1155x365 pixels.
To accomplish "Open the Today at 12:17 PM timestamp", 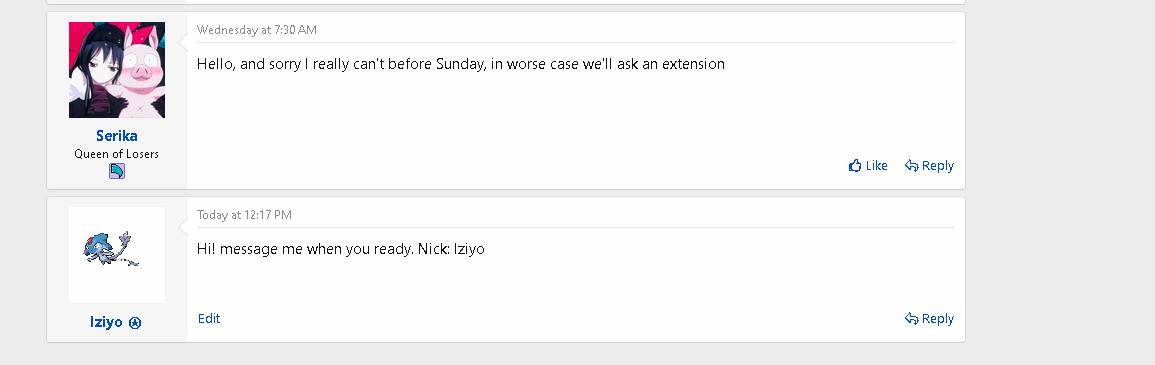I will pos(244,215).
